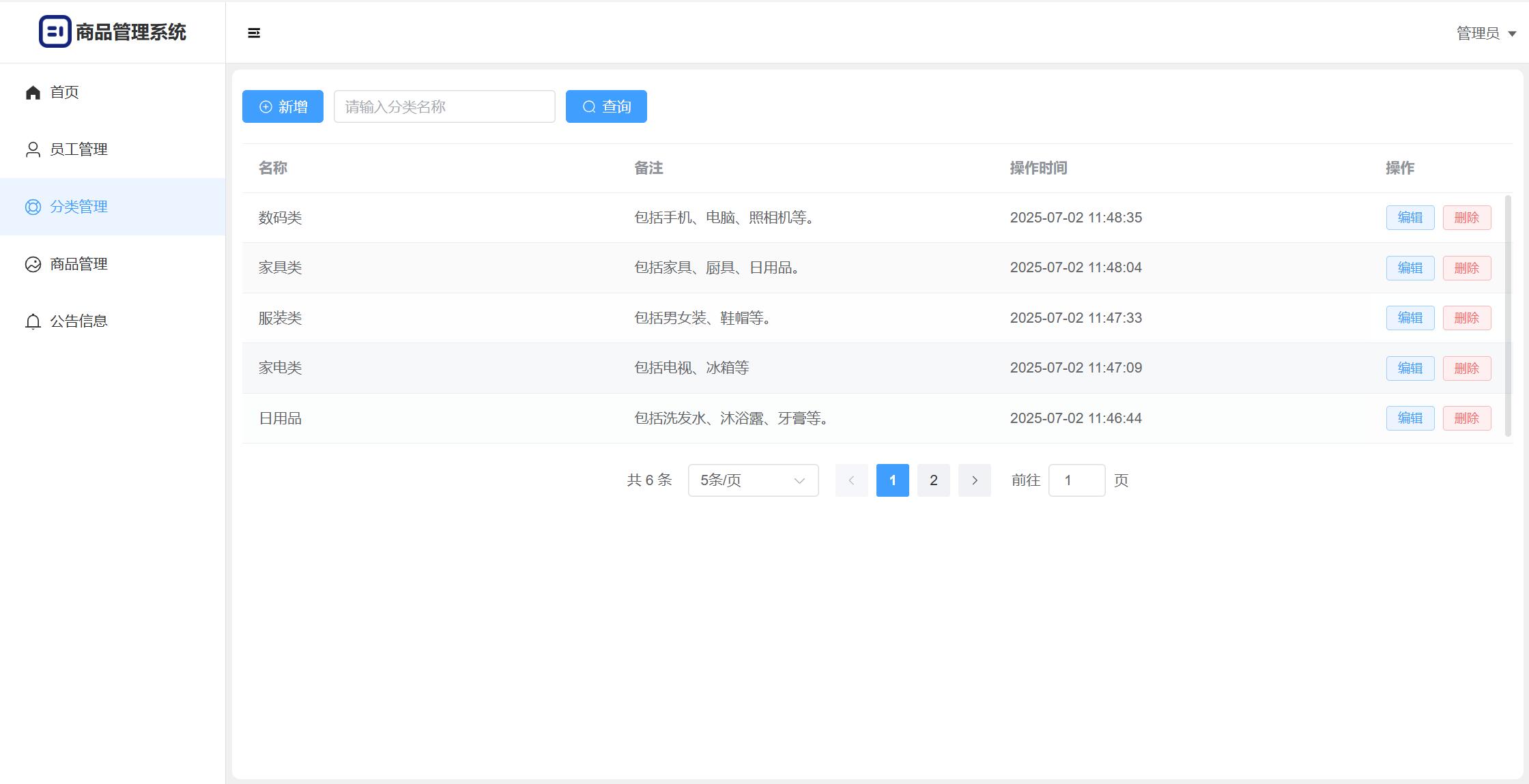Click the 商品管理 sidebar icon
1529x784 pixels.
(x=33, y=264)
